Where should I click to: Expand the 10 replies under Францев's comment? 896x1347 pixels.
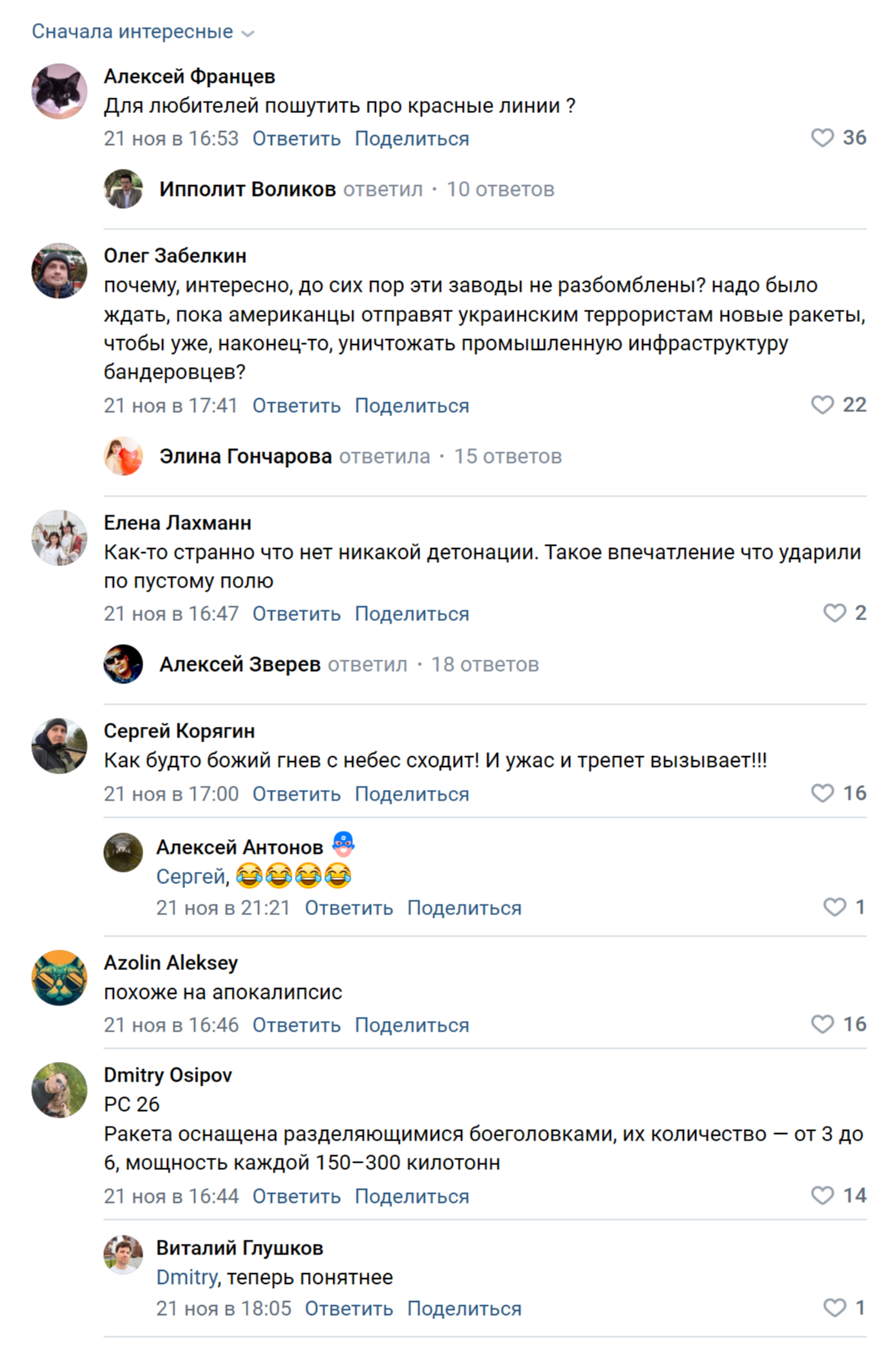[x=500, y=189]
